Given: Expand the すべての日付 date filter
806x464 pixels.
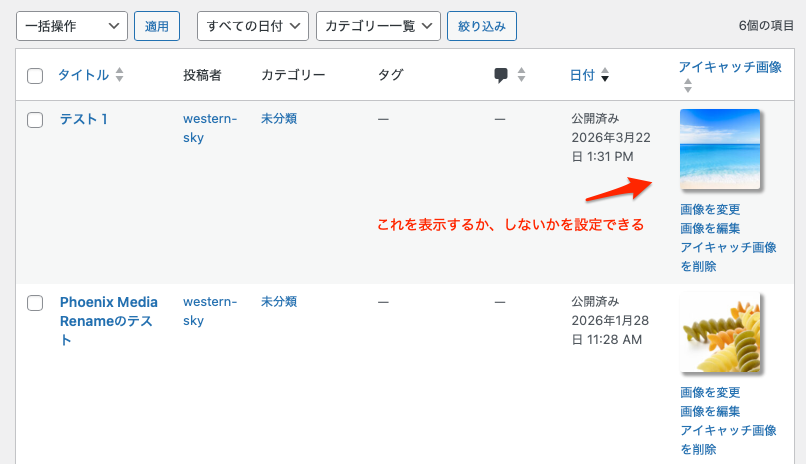Looking at the screenshot, I should pyautogui.click(x=252, y=26).
